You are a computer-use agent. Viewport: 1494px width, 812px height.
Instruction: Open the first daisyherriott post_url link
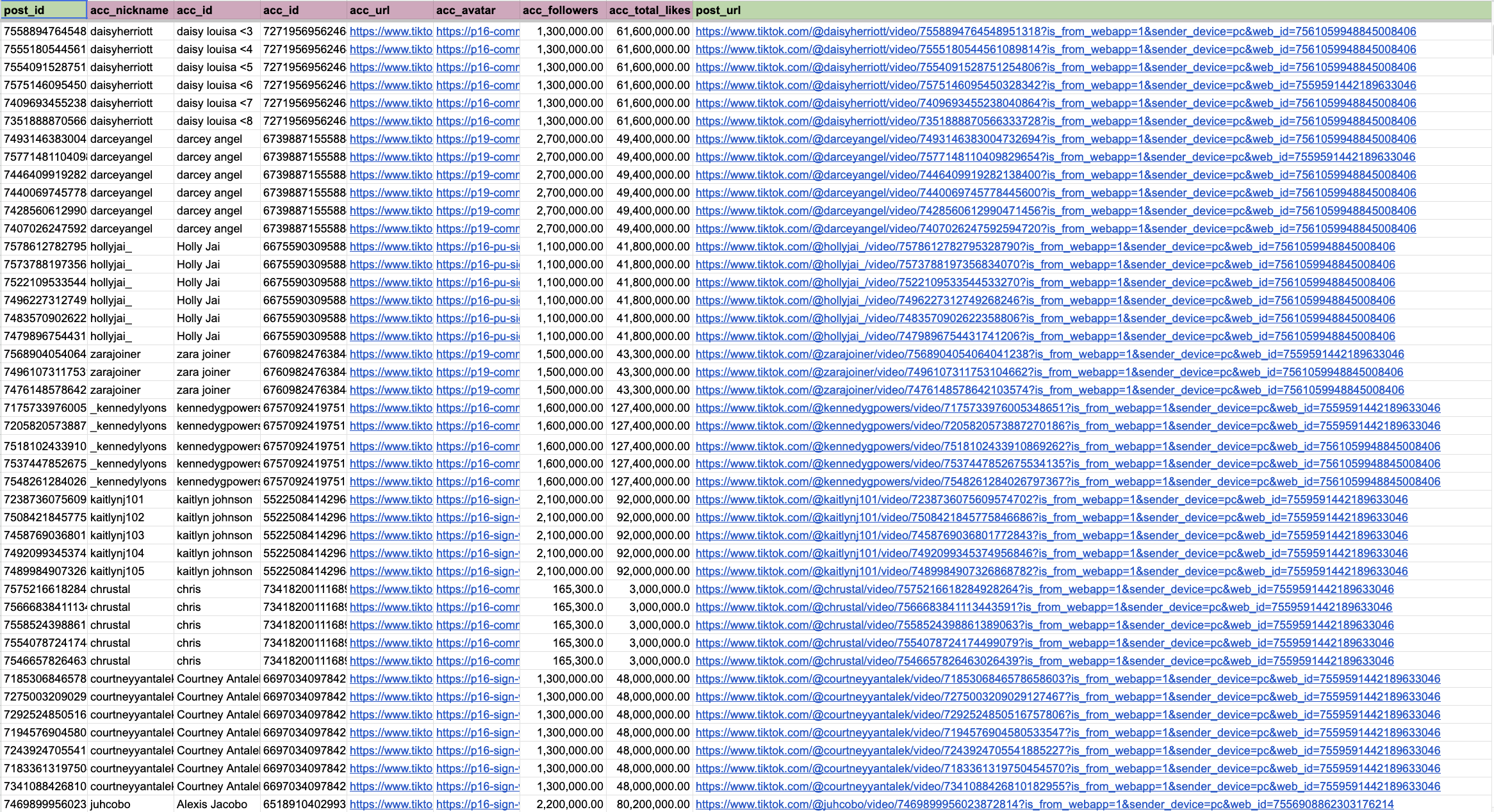pyautogui.click(x=1055, y=31)
